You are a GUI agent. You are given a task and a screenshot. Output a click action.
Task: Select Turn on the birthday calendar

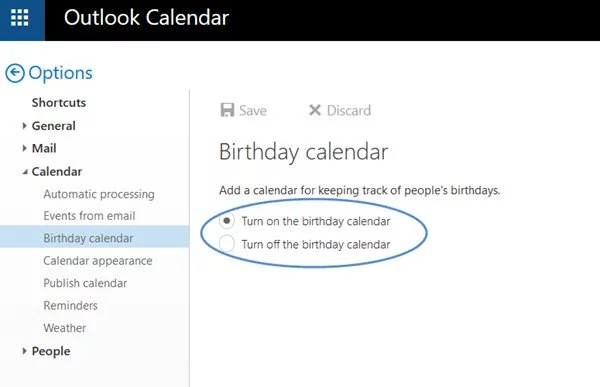coord(227,221)
